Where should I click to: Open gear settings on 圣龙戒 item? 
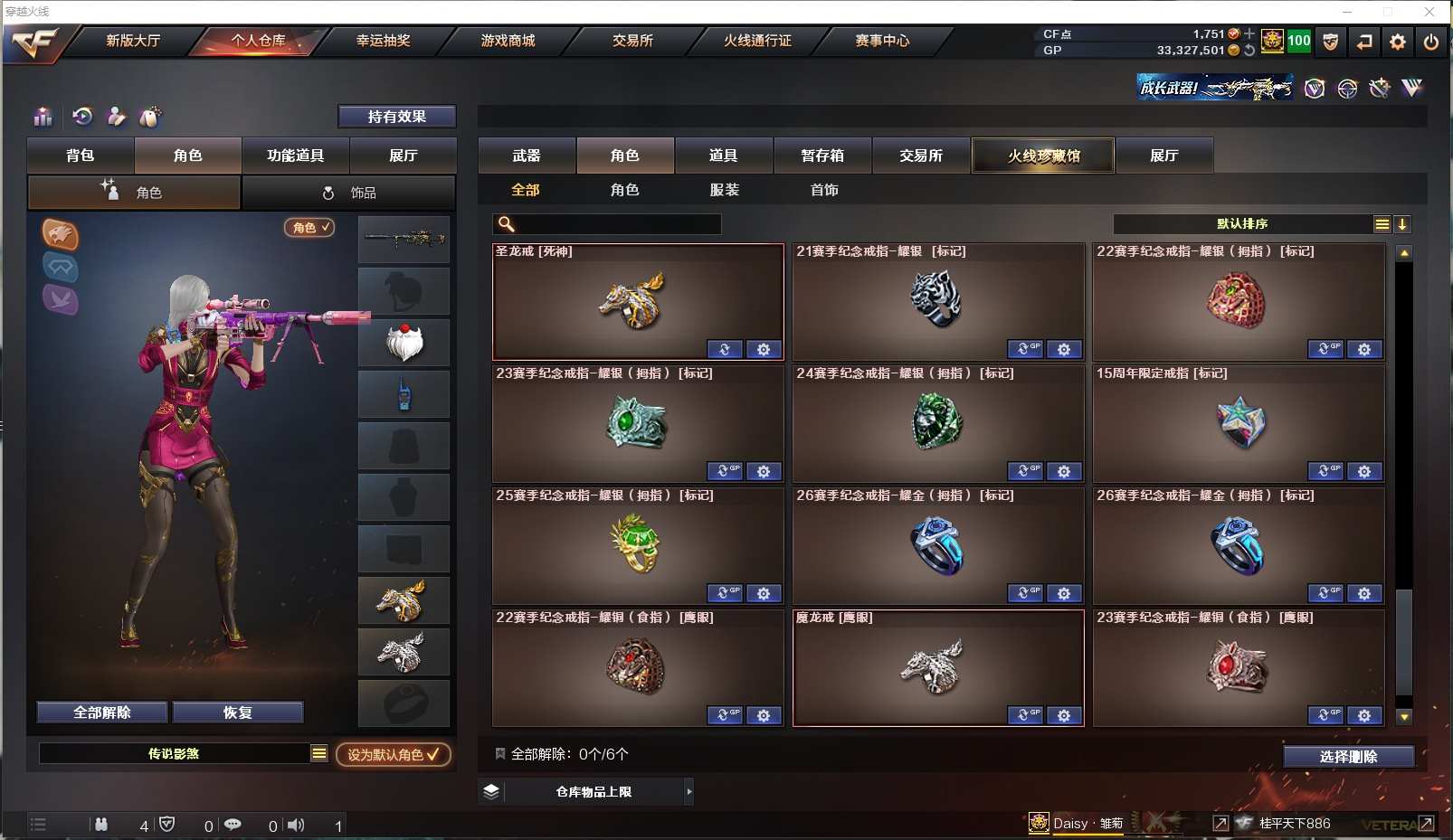click(x=764, y=349)
